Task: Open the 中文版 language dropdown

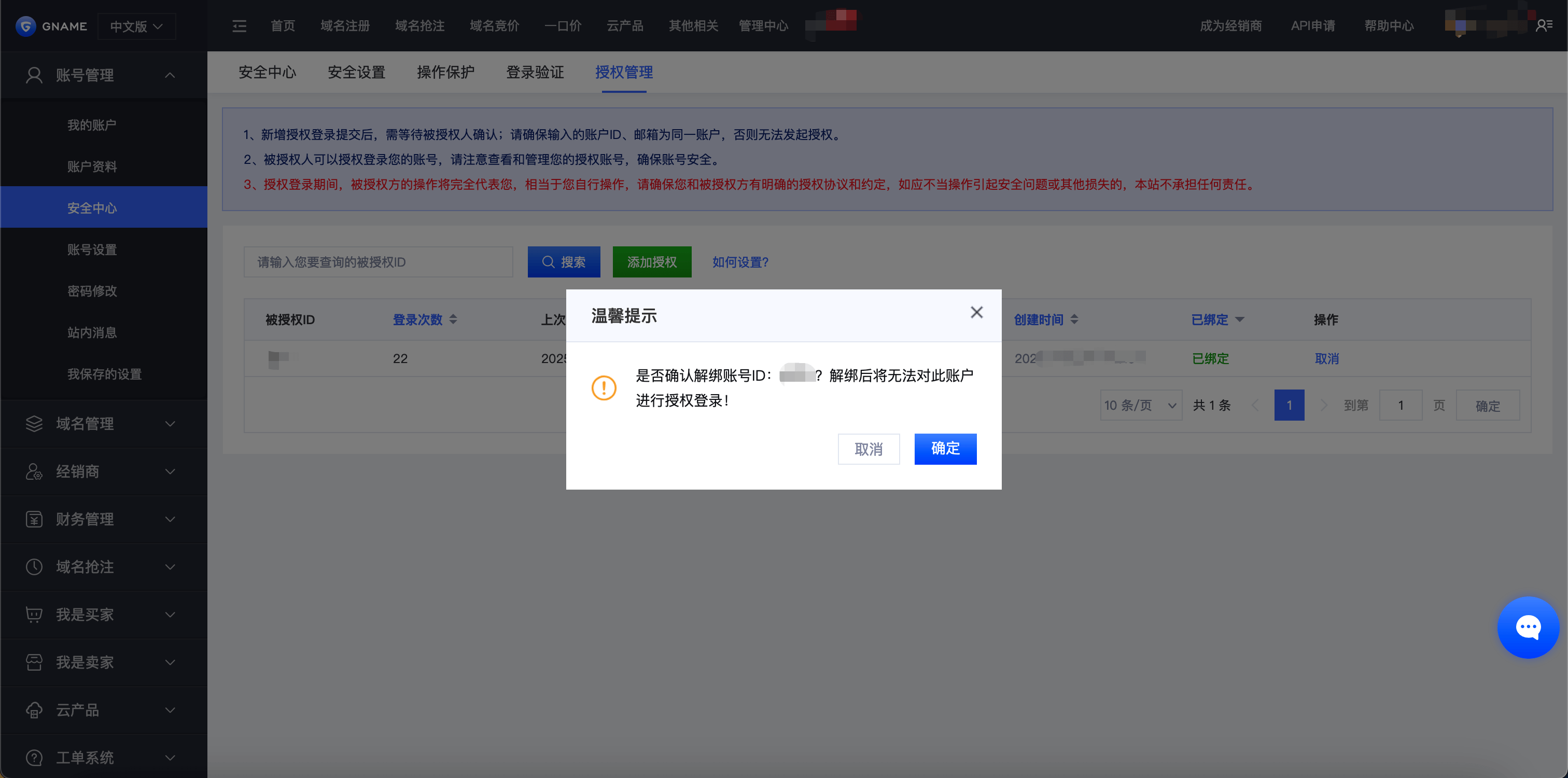Action: pyautogui.click(x=136, y=26)
